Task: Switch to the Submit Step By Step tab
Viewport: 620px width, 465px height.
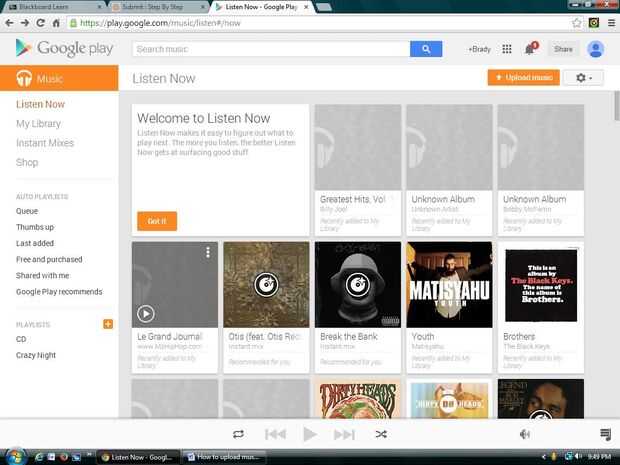Action: (x=160, y=7)
